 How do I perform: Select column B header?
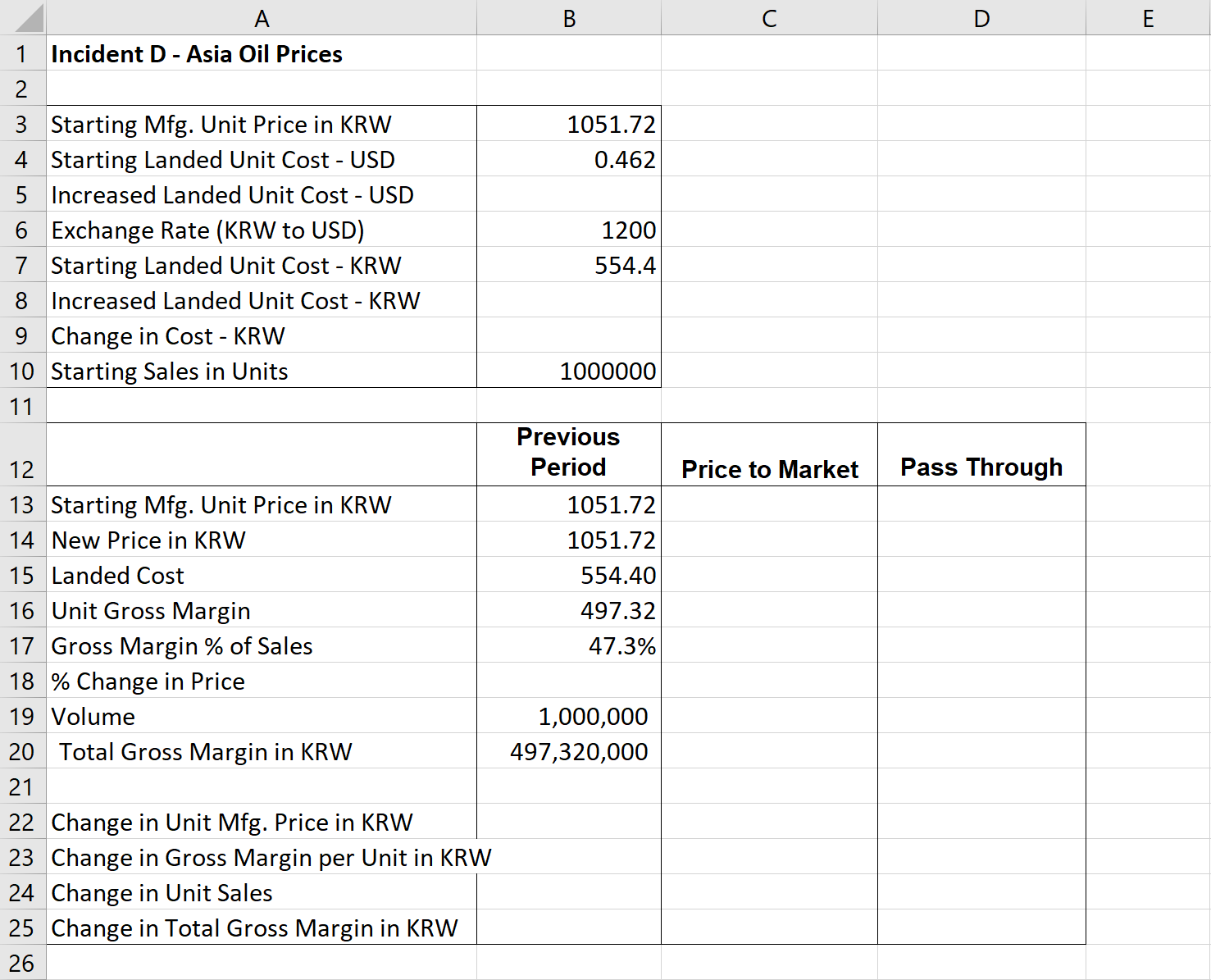point(569,17)
